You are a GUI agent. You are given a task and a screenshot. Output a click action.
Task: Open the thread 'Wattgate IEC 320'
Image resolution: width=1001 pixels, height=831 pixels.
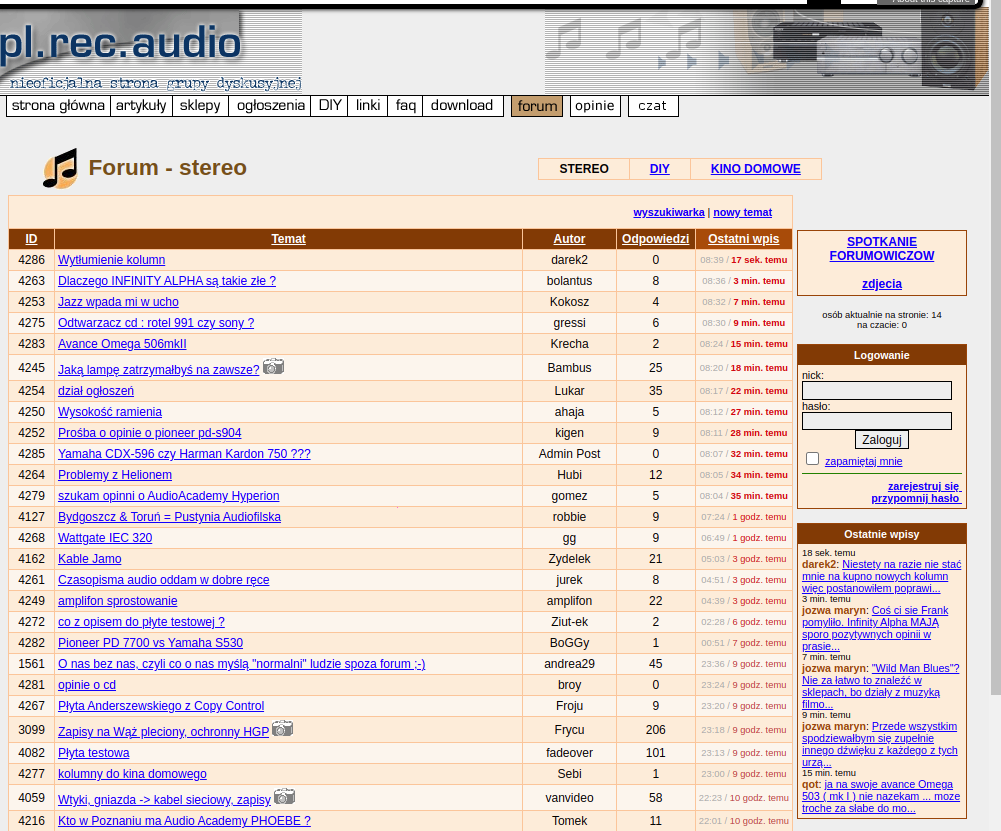pos(105,538)
